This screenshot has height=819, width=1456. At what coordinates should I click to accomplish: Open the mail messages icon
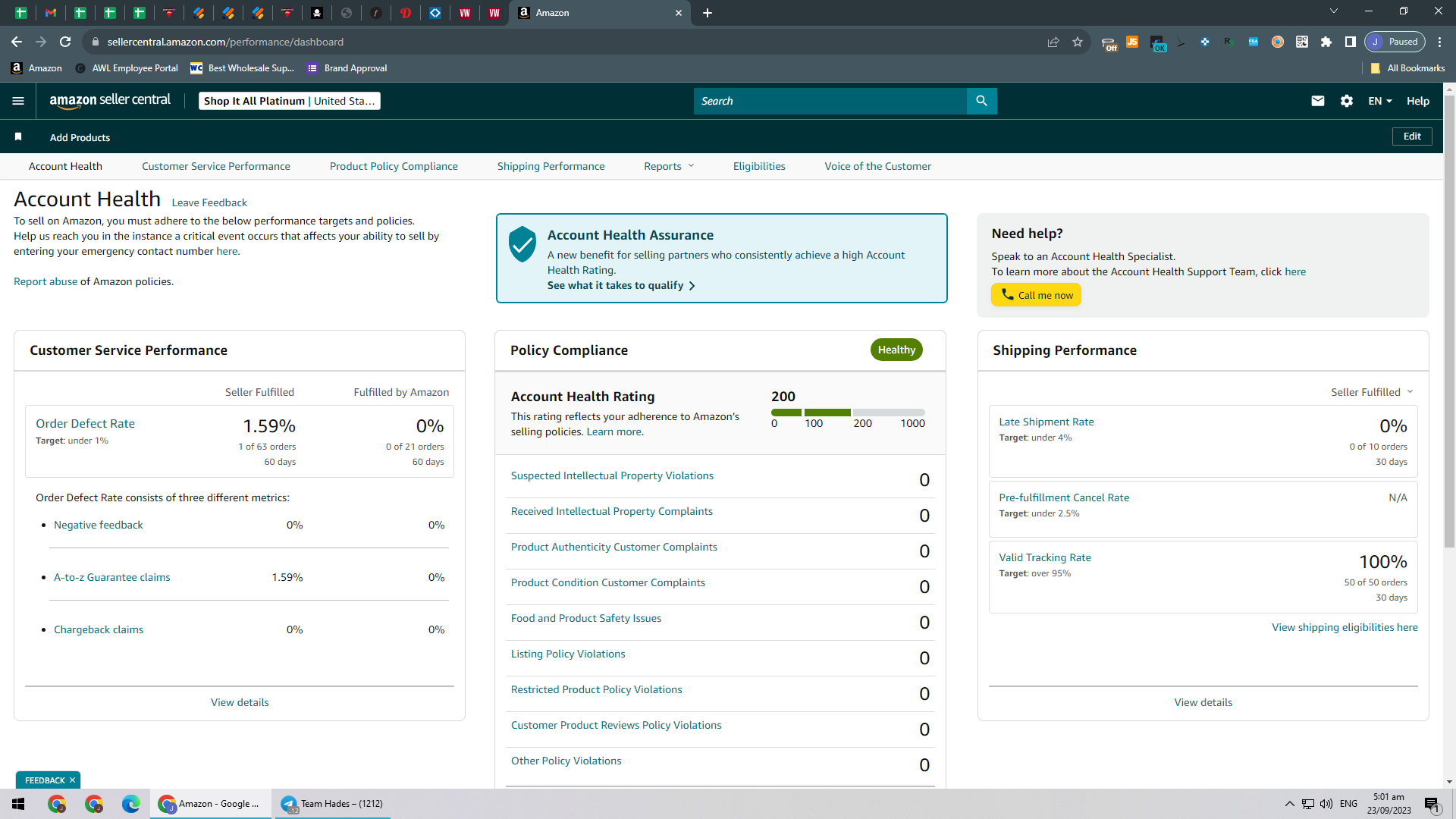[x=1318, y=101]
